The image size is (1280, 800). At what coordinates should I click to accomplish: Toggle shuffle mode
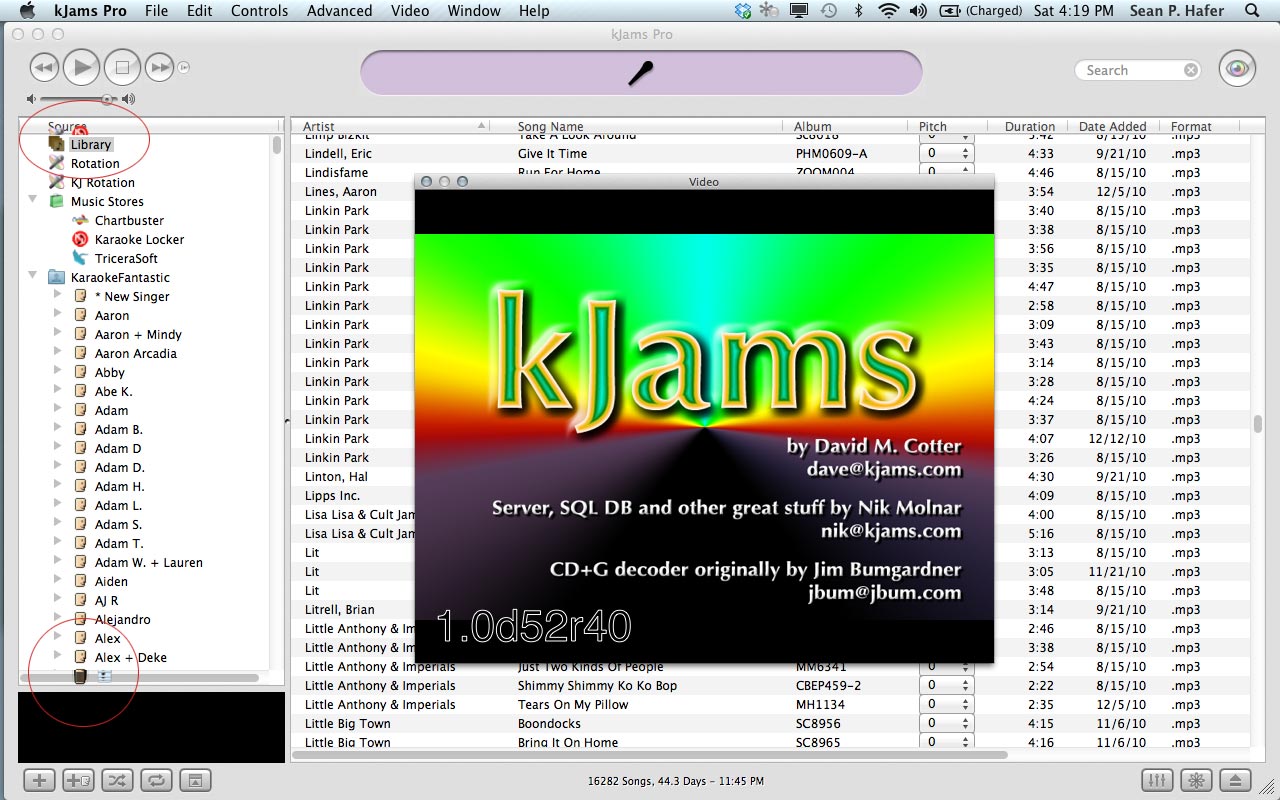point(117,780)
